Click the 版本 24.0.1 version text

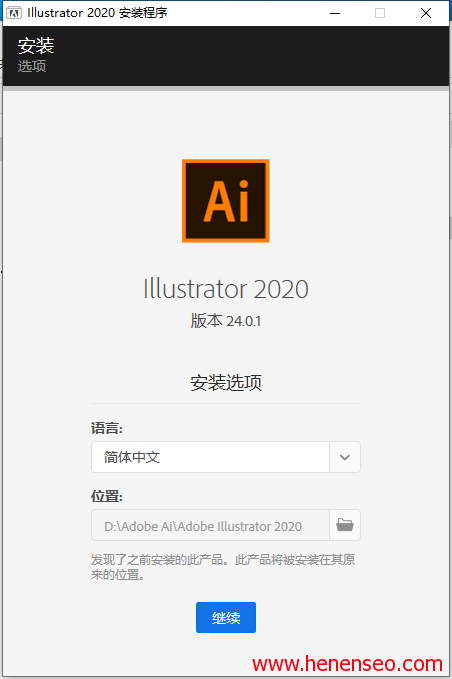tap(226, 321)
